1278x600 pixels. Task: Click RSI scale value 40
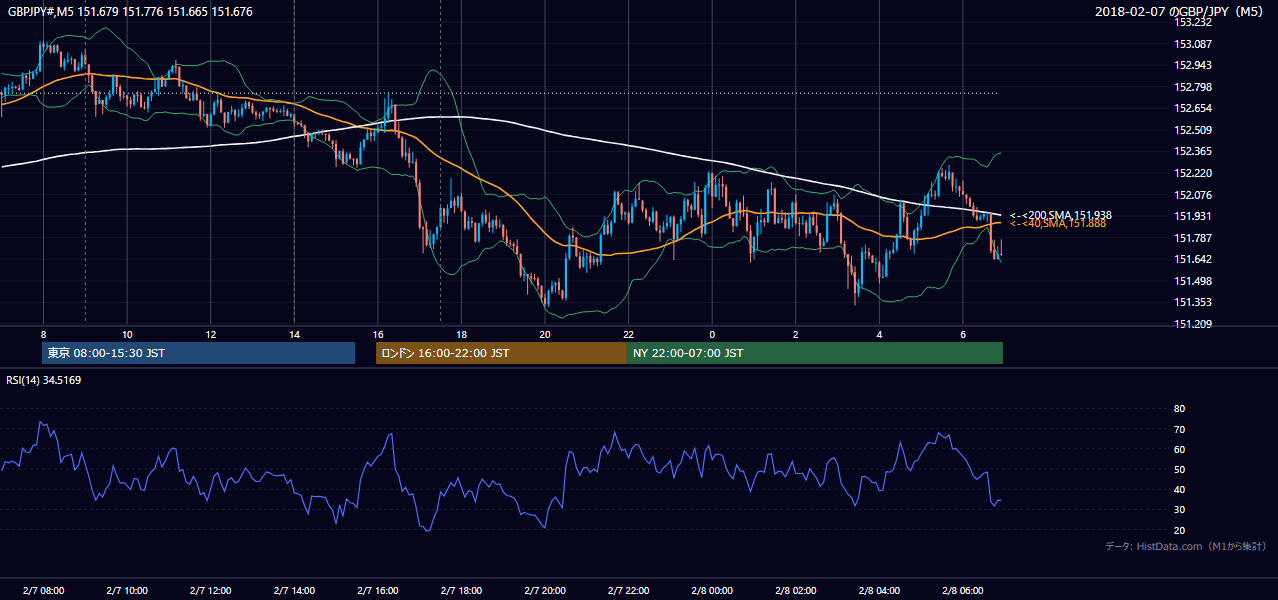tap(1180, 490)
